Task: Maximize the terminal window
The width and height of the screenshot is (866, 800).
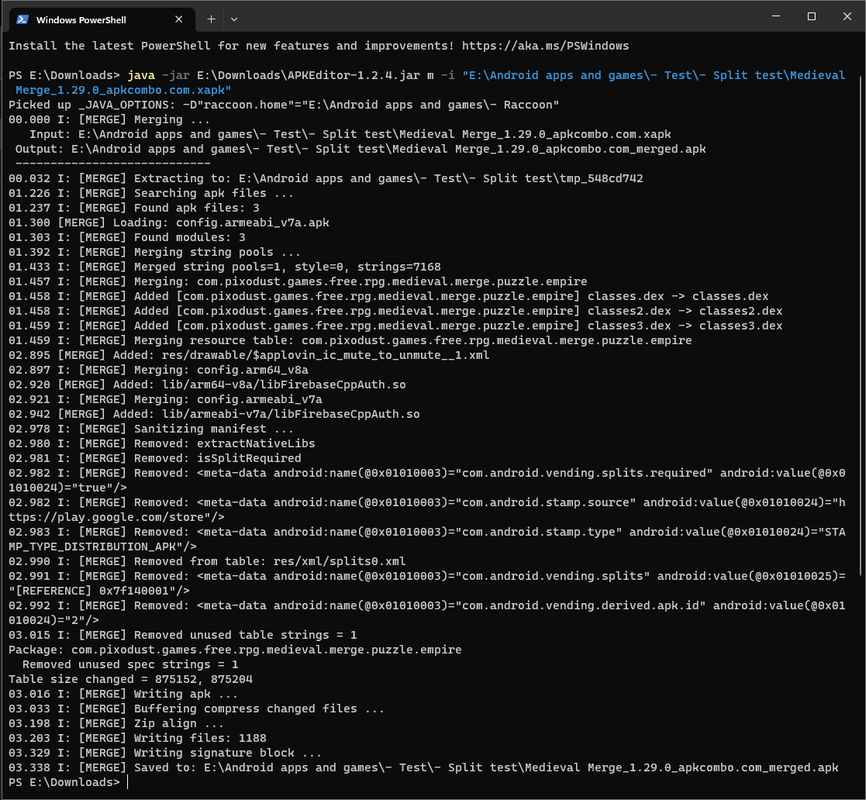Action: pyautogui.click(x=811, y=17)
